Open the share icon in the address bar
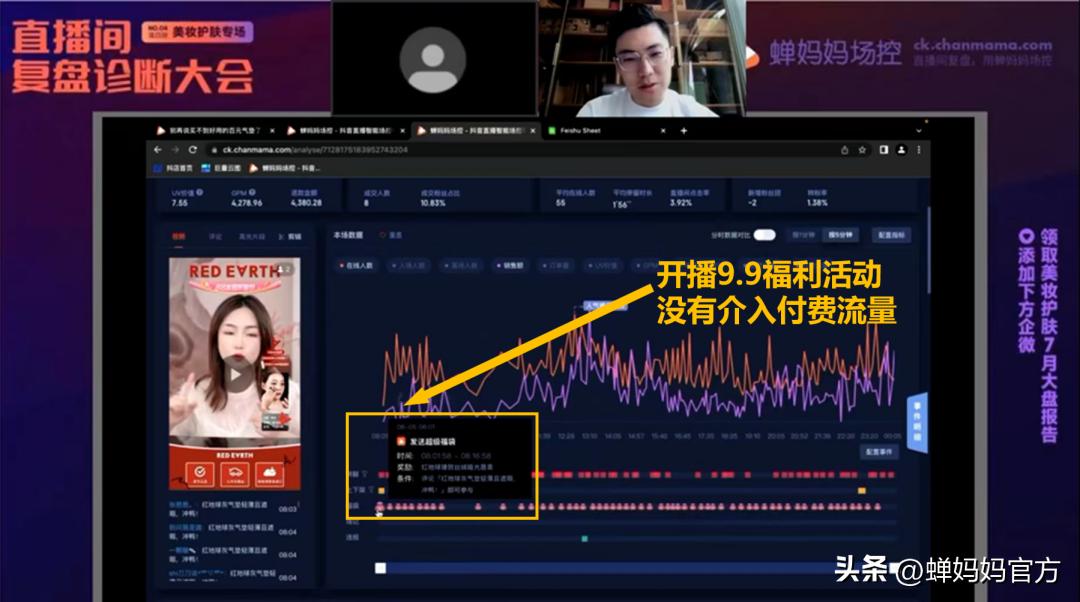This screenshot has width=1080, height=602. pyautogui.click(x=844, y=149)
